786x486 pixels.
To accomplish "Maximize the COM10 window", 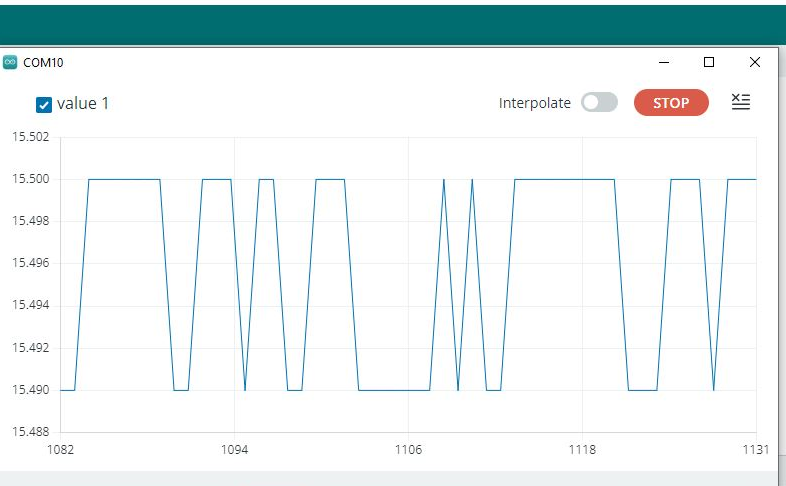I will tap(709, 62).
